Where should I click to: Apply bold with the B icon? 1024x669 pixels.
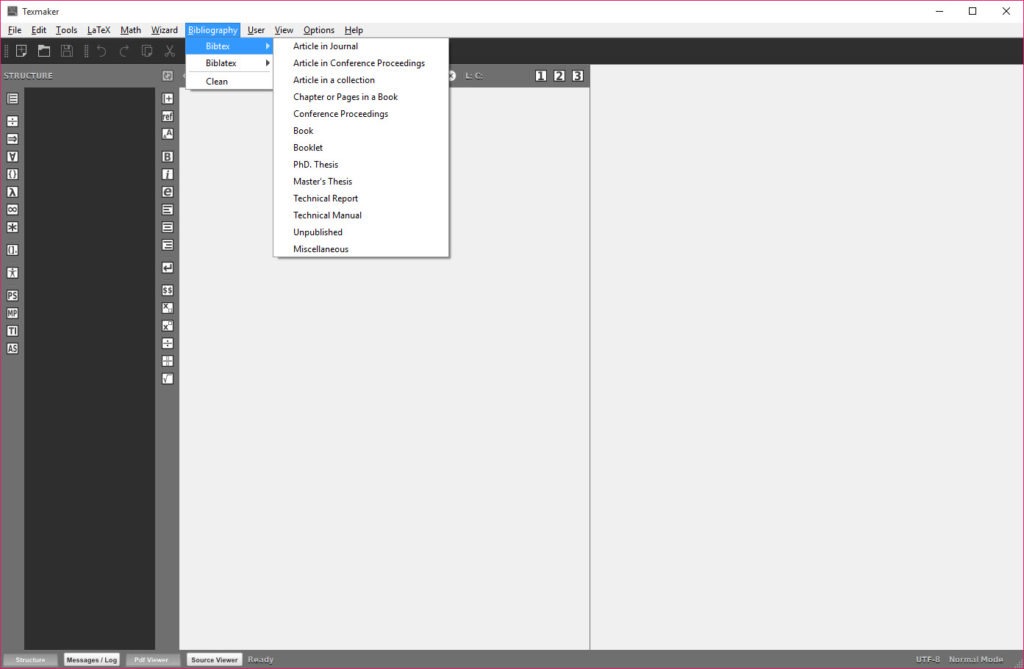click(x=168, y=157)
